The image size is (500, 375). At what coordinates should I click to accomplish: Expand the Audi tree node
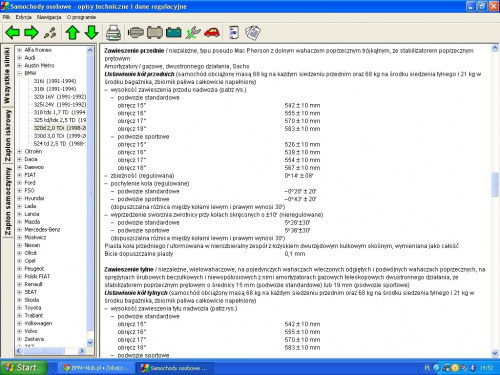(20, 58)
